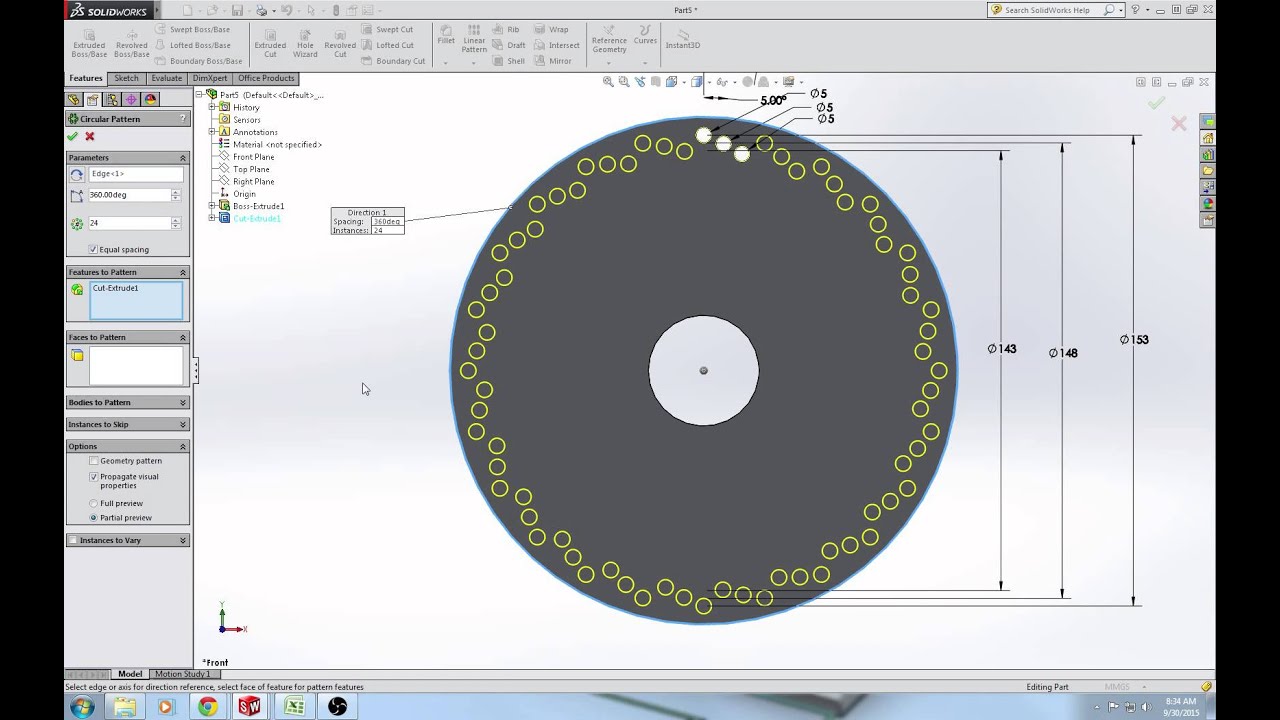The width and height of the screenshot is (1280, 720).
Task: Switch to the Evaluate tab
Action: pyautogui.click(x=167, y=78)
